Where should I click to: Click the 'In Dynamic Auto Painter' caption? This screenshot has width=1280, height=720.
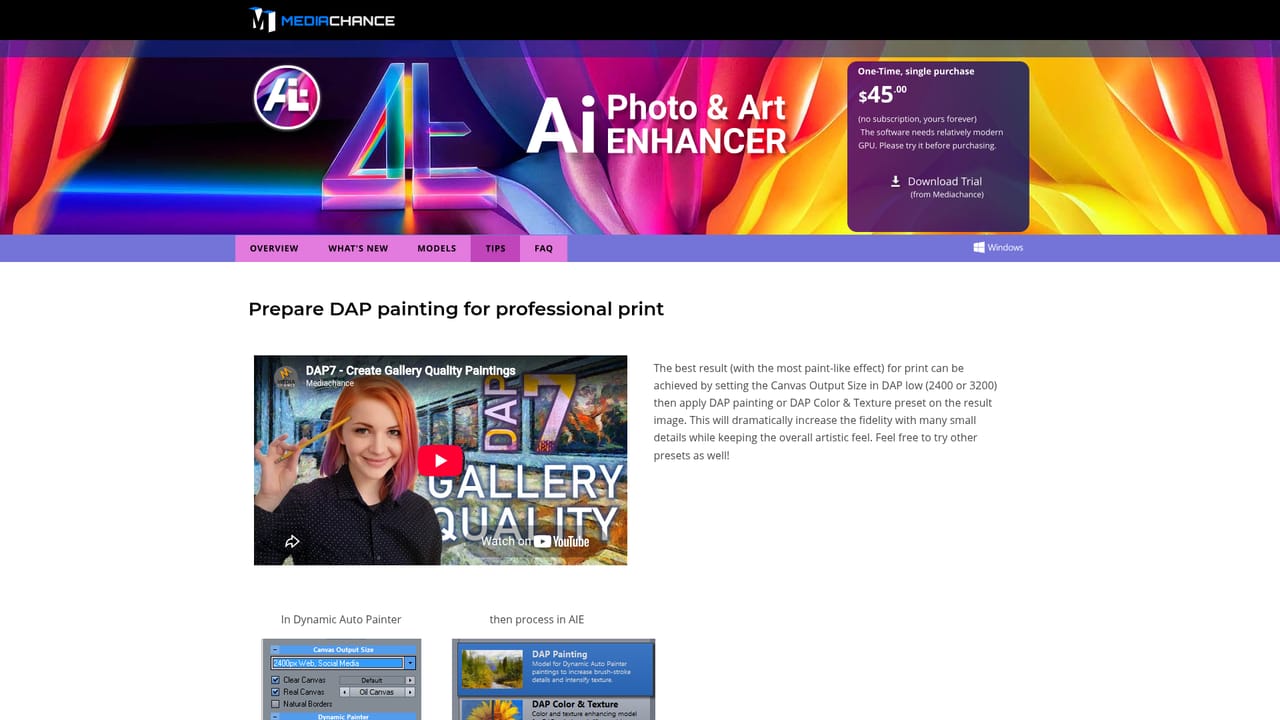coord(341,620)
